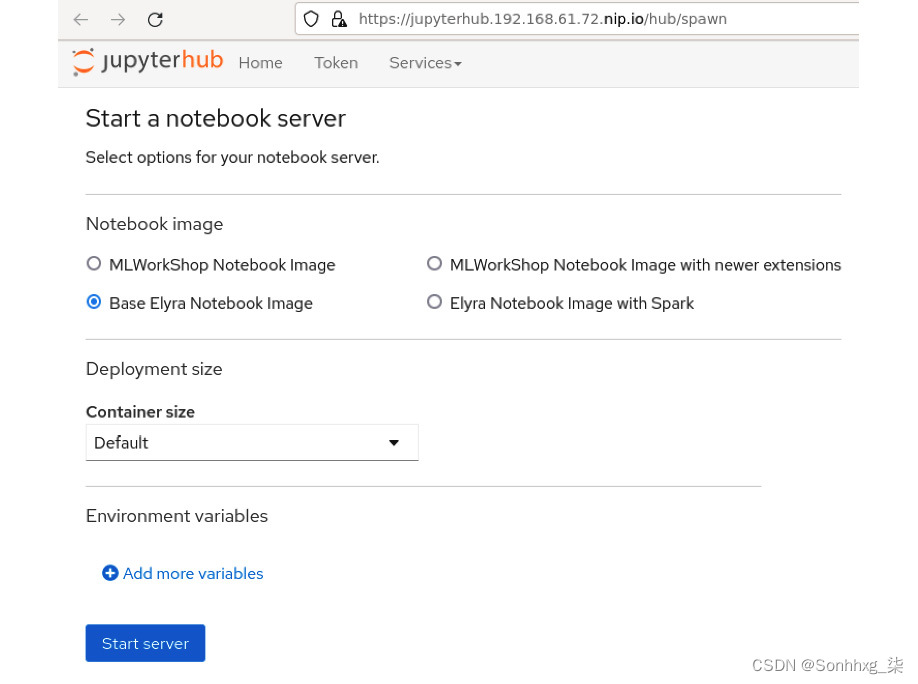Image resolution: width=918 pixels, height=684 pixels.
Task: Click the 'Notebook image' section title
Action: (155, 224)
